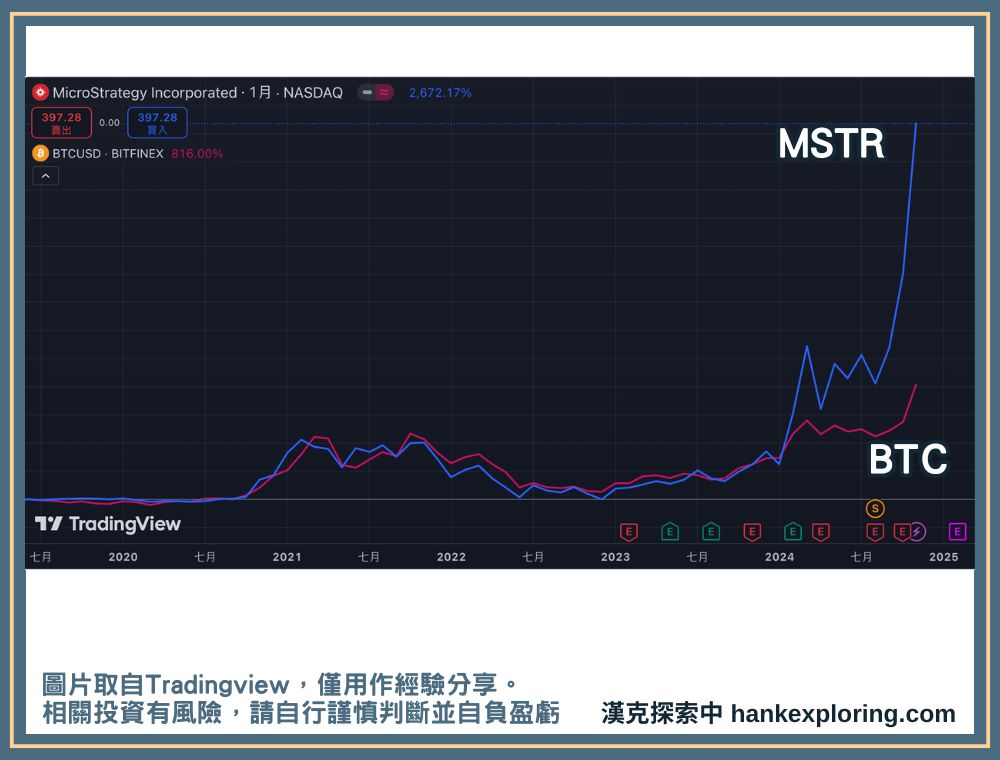Image resolution: width=1000 pixels, height=760 pixels.
Task: Click the red 397.28 sell button
Action: (61, 123)
